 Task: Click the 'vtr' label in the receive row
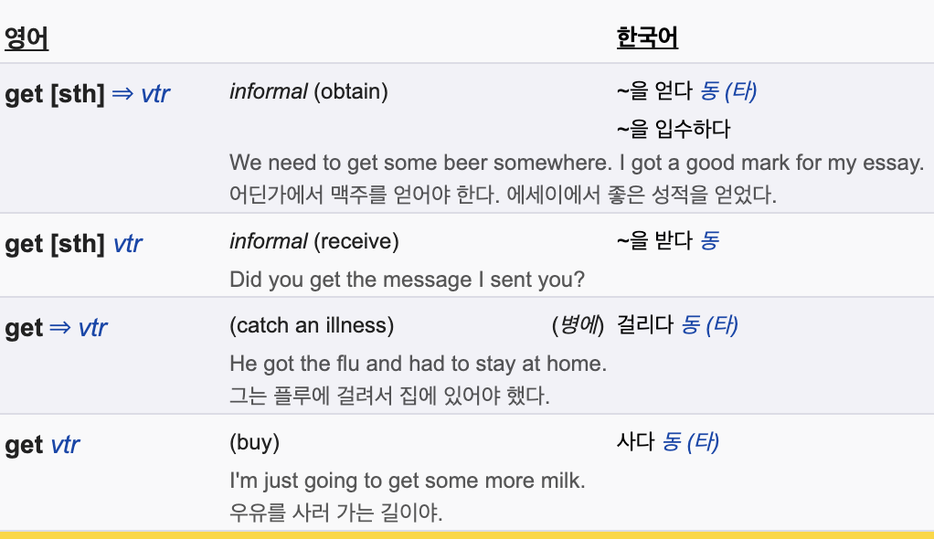[x=127, y=244]
